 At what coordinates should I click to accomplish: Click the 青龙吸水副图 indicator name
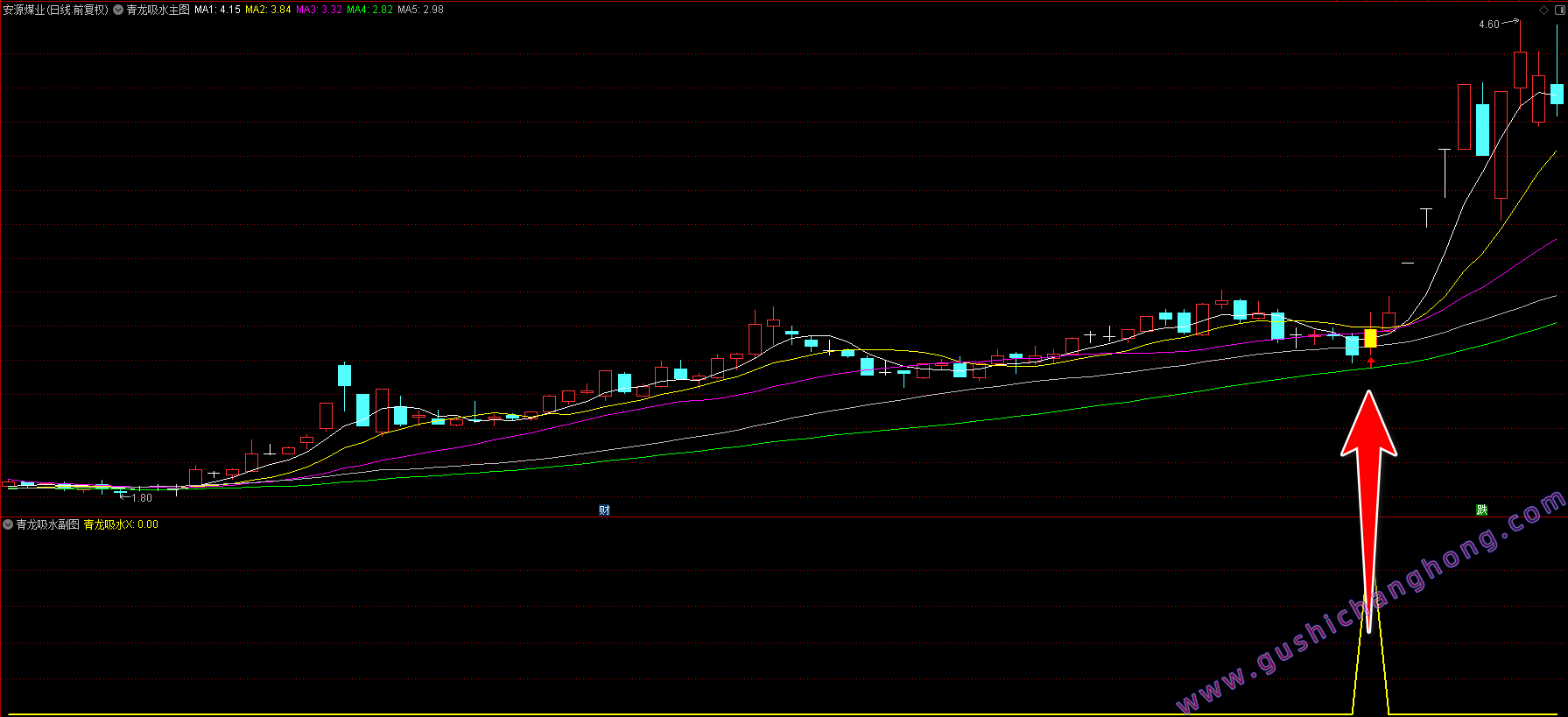48,524
